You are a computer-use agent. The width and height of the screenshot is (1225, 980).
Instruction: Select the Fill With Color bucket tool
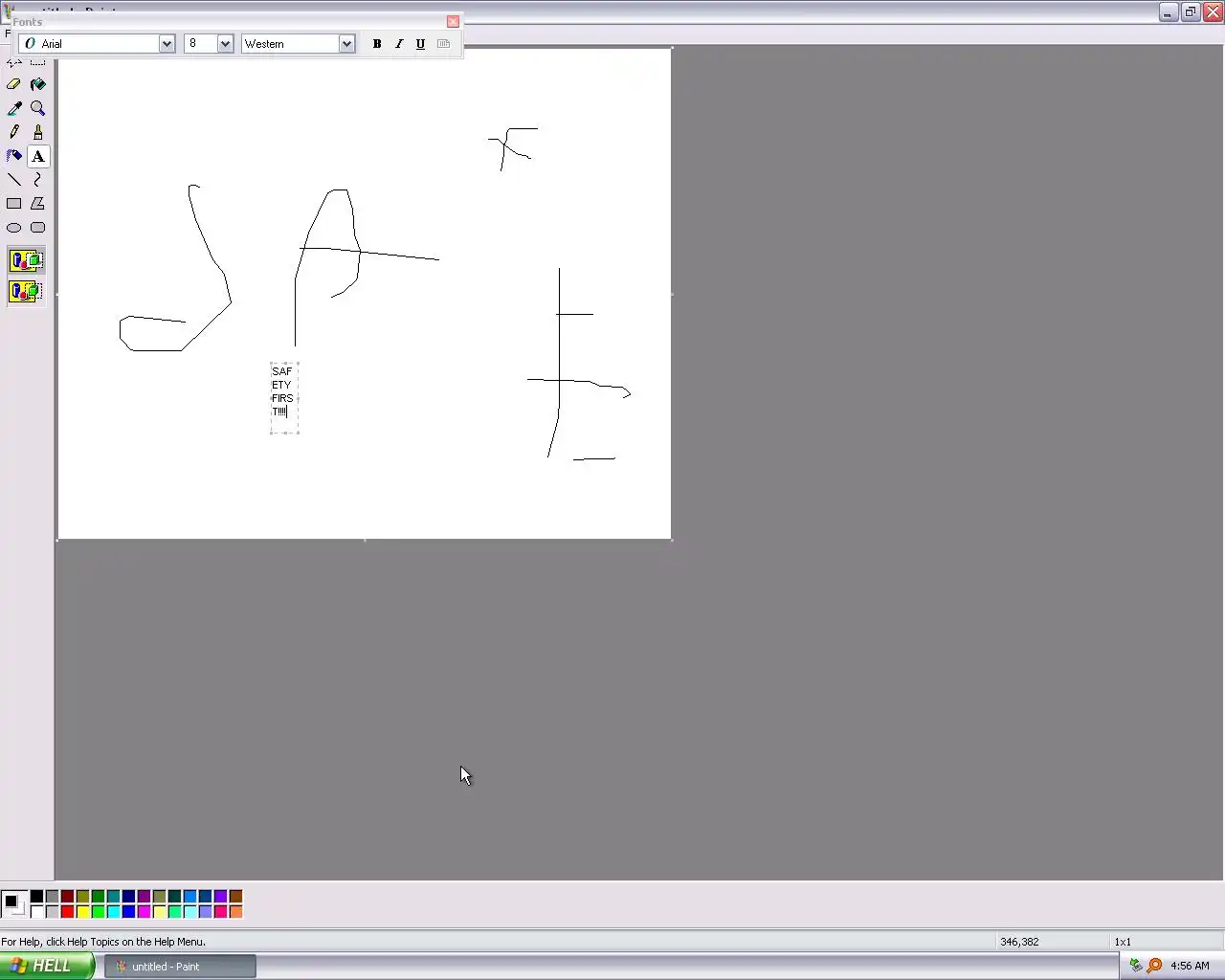point(38,84)
